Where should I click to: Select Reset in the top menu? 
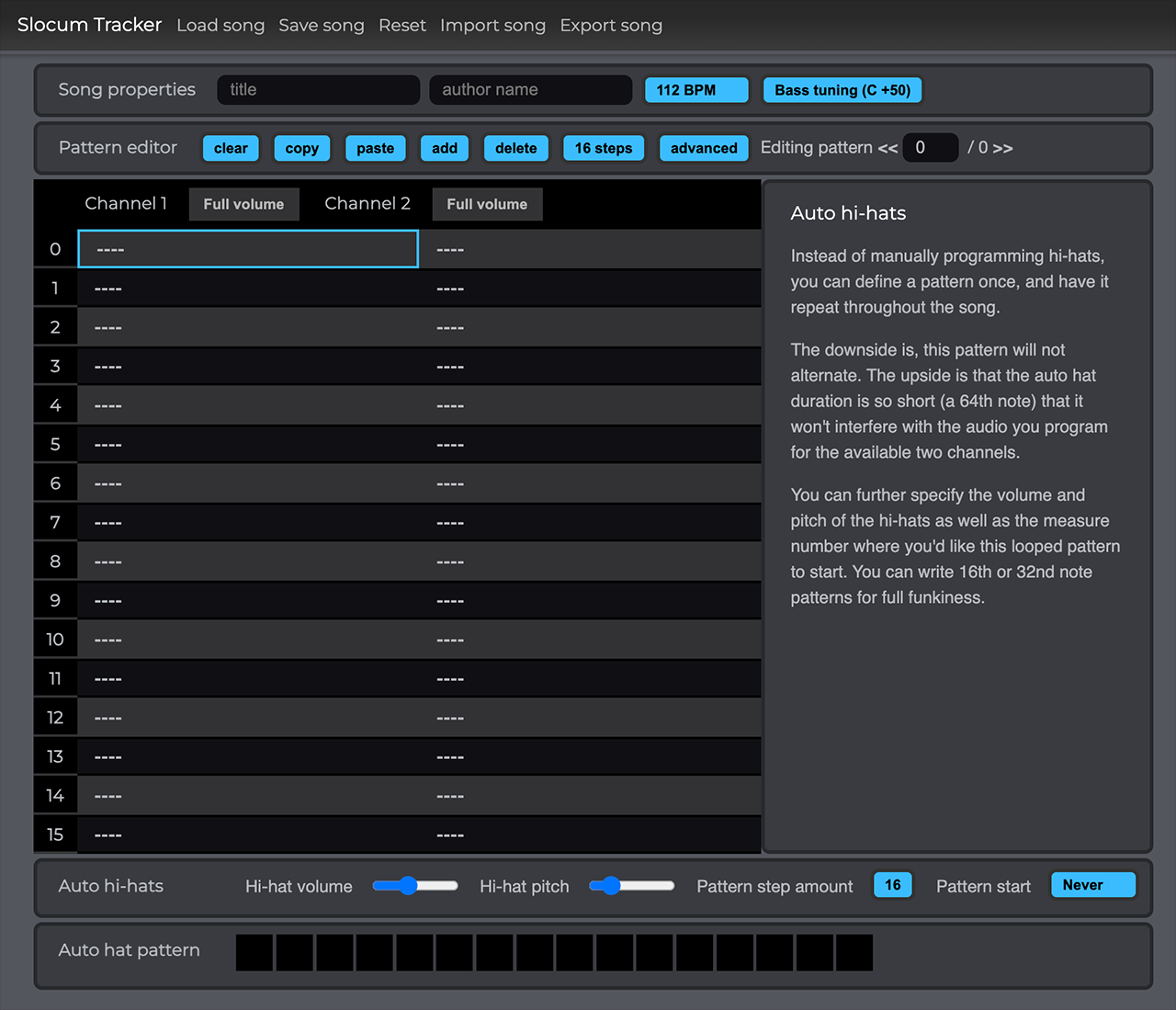click(402, 26)
